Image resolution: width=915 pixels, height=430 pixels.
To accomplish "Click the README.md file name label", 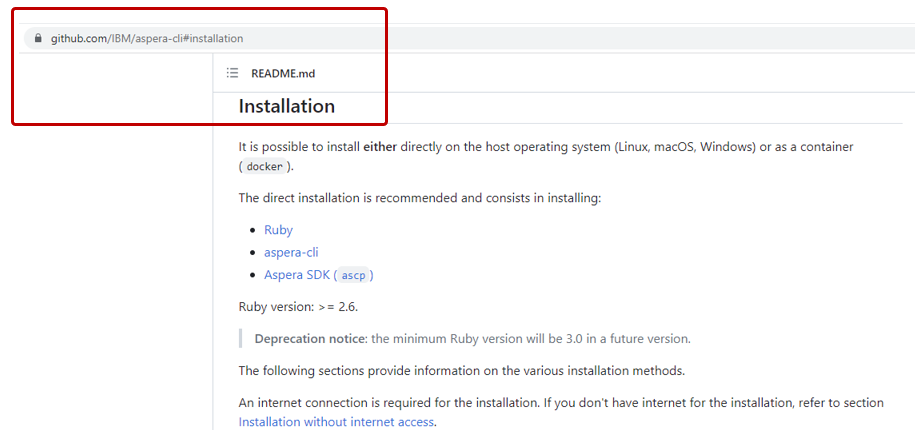I will 283,73.
